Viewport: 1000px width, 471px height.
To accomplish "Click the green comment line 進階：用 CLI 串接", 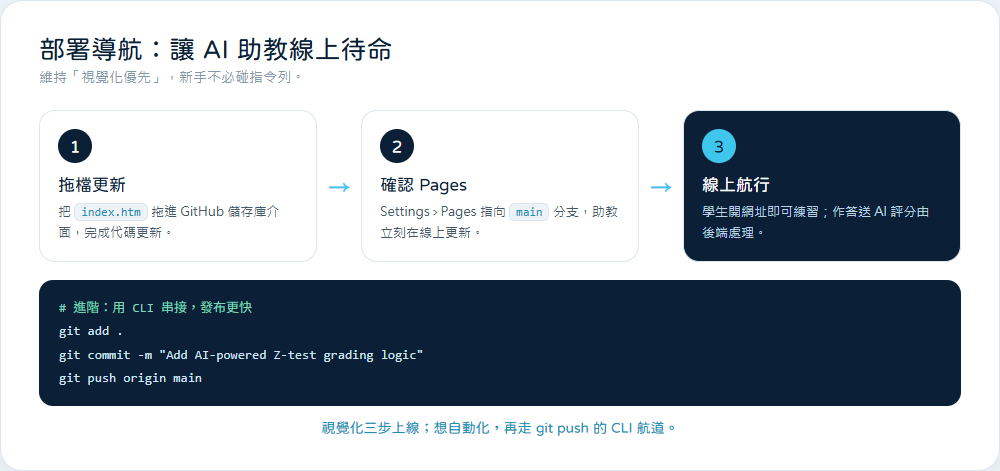I will 156,308.
